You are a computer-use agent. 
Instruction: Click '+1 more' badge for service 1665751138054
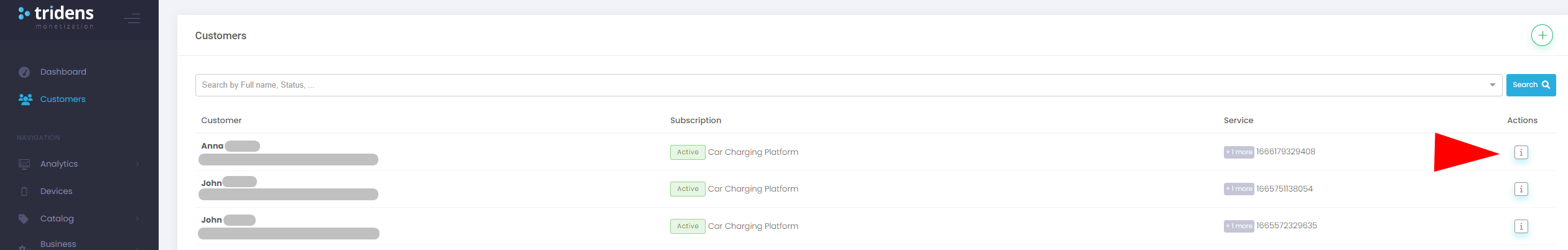click(x=1238, y=189)
